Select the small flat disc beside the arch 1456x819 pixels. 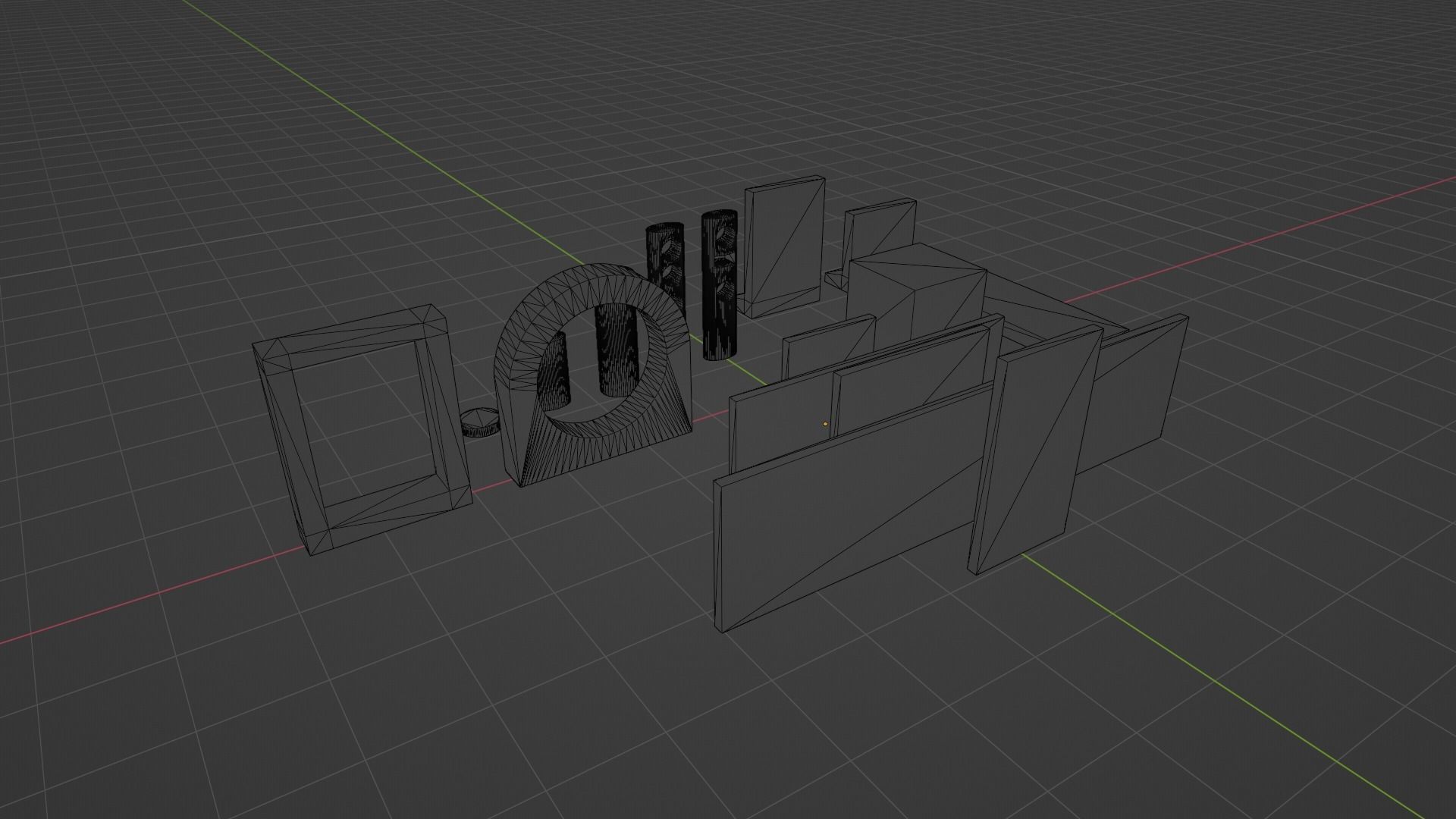point(481,422)
